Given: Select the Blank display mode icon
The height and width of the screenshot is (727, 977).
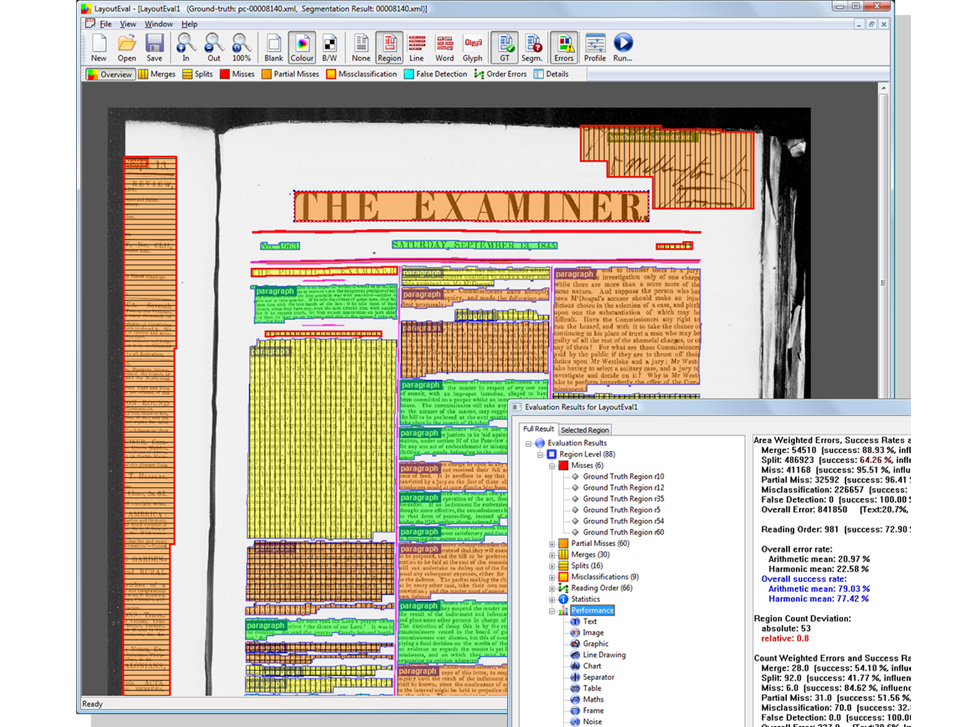Looking at the screenshot, I should point(274,48).
